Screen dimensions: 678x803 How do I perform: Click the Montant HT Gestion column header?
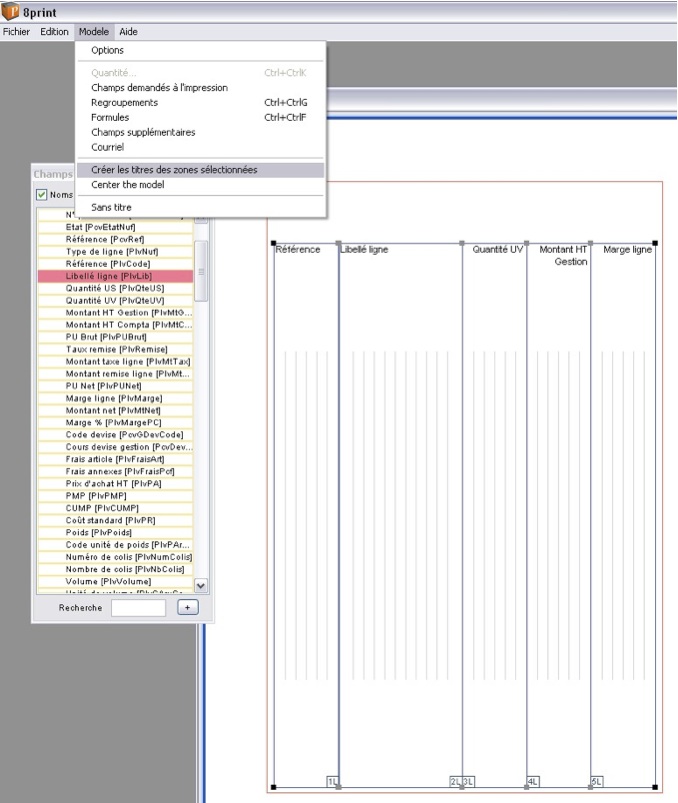point(562,256)
